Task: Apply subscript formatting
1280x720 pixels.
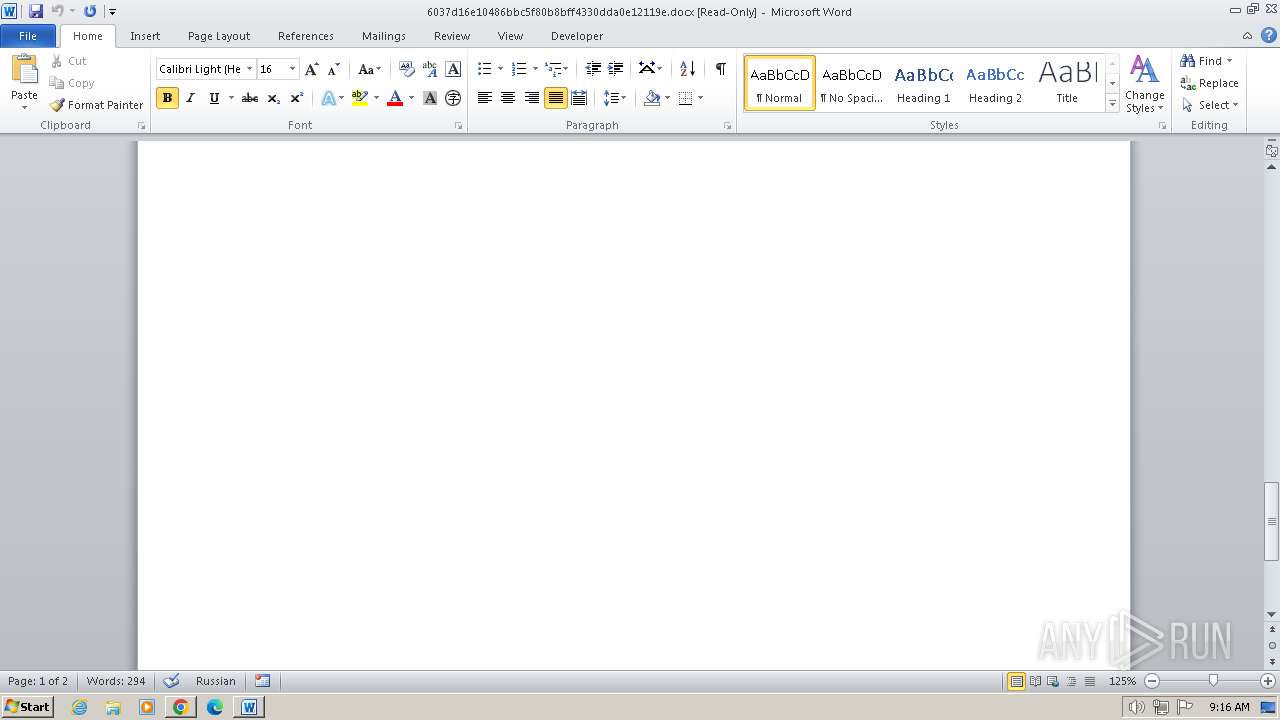Action: 273,98
